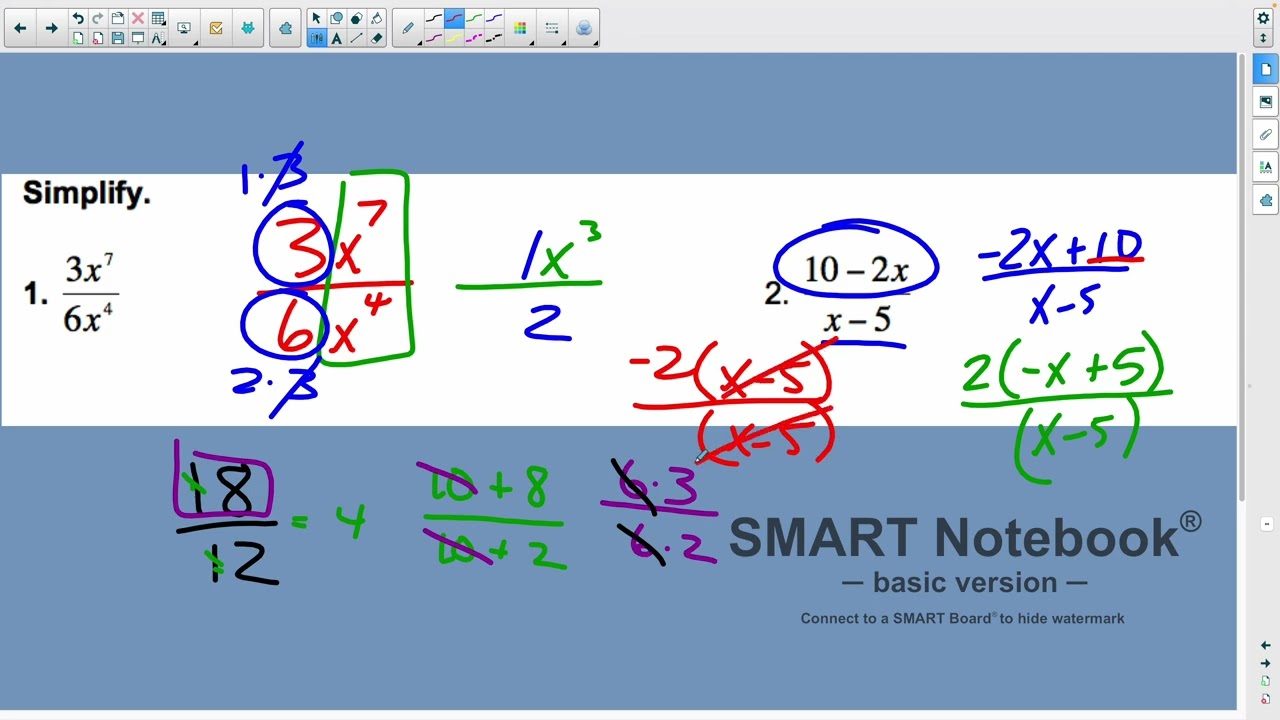Go to next page with toolbar forward arrow
The height and width of the screenshot is (720, 1280).
tap(52, 28)
